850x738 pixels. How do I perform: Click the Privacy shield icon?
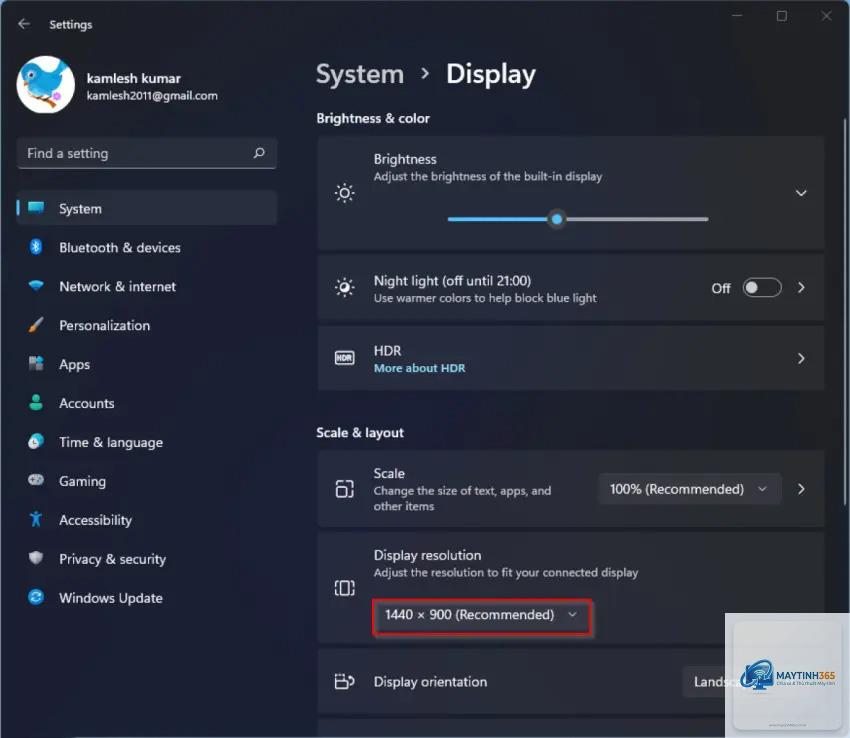pos(36,558)
